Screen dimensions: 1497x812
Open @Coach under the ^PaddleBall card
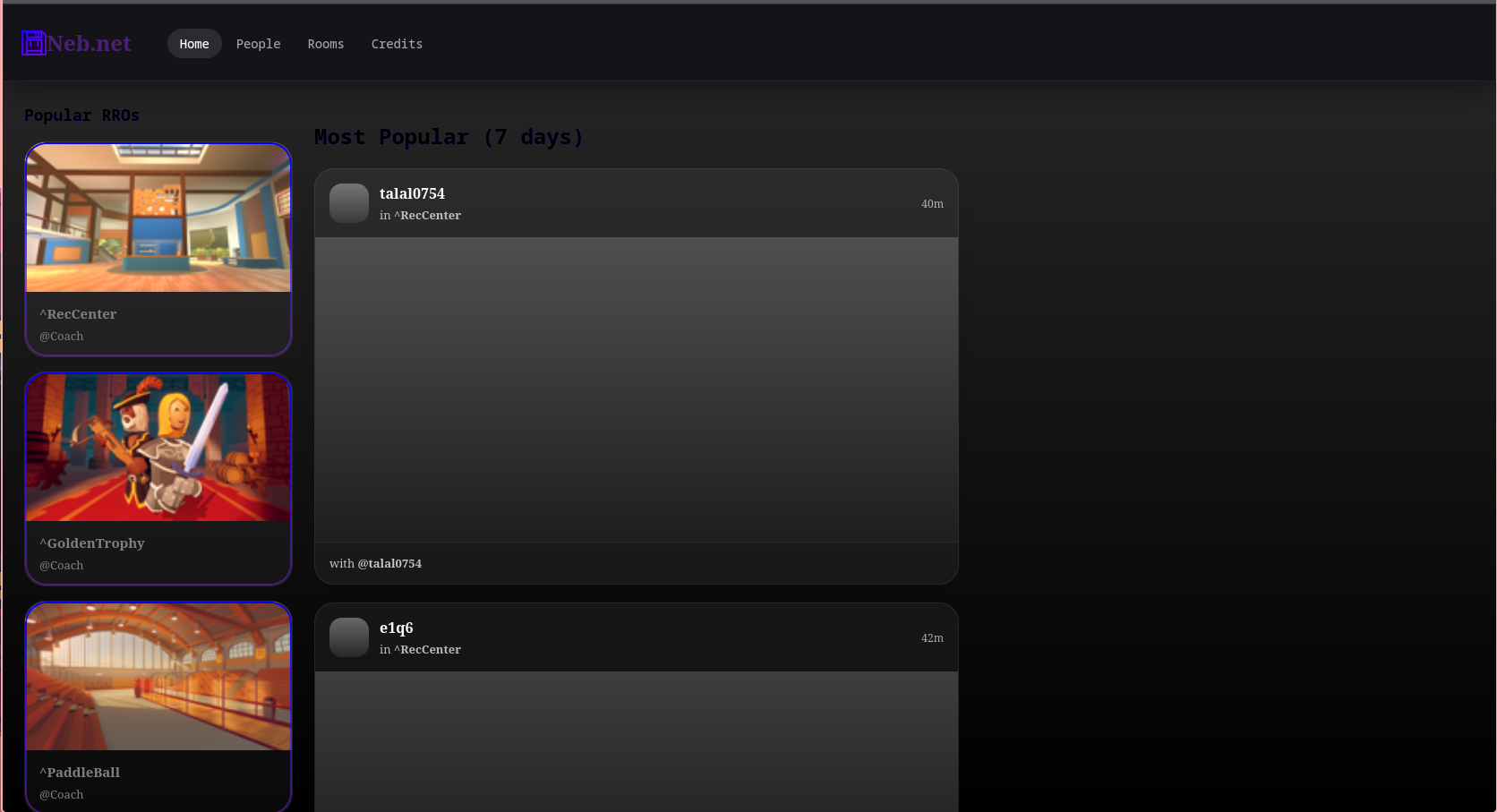[62, 795]
